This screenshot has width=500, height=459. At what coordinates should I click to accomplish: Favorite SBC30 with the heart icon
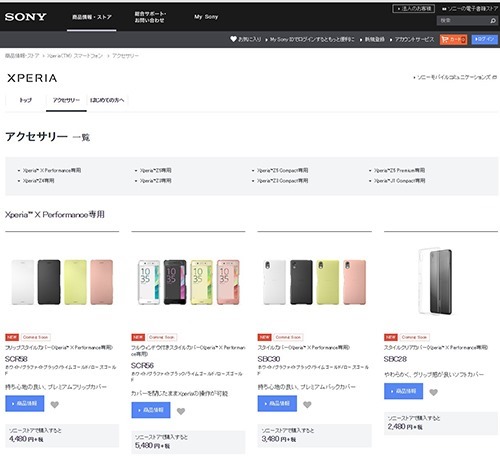(307, 405)
